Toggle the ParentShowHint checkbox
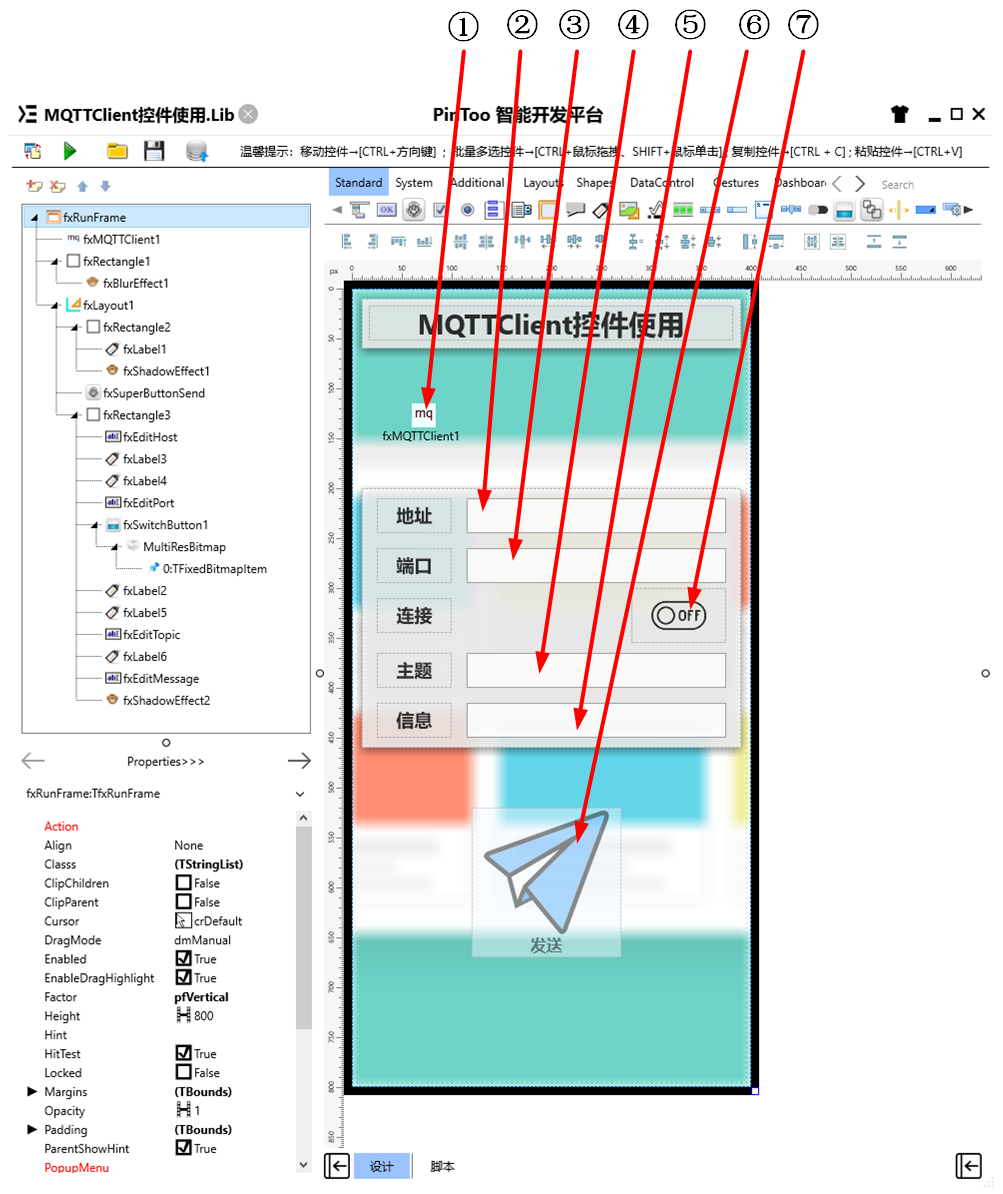Screen dimensions: 1003x1194 [183, 1148]
